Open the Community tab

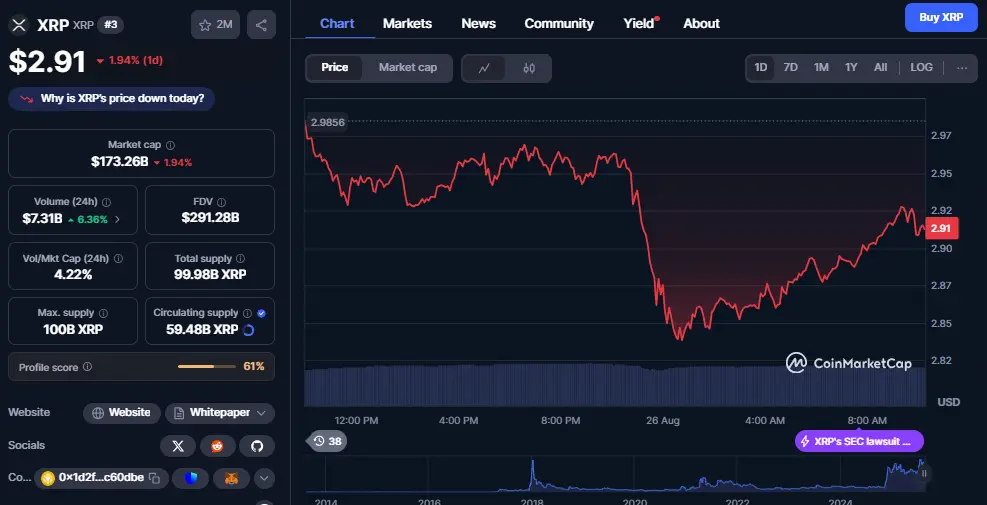click(559, 24)
